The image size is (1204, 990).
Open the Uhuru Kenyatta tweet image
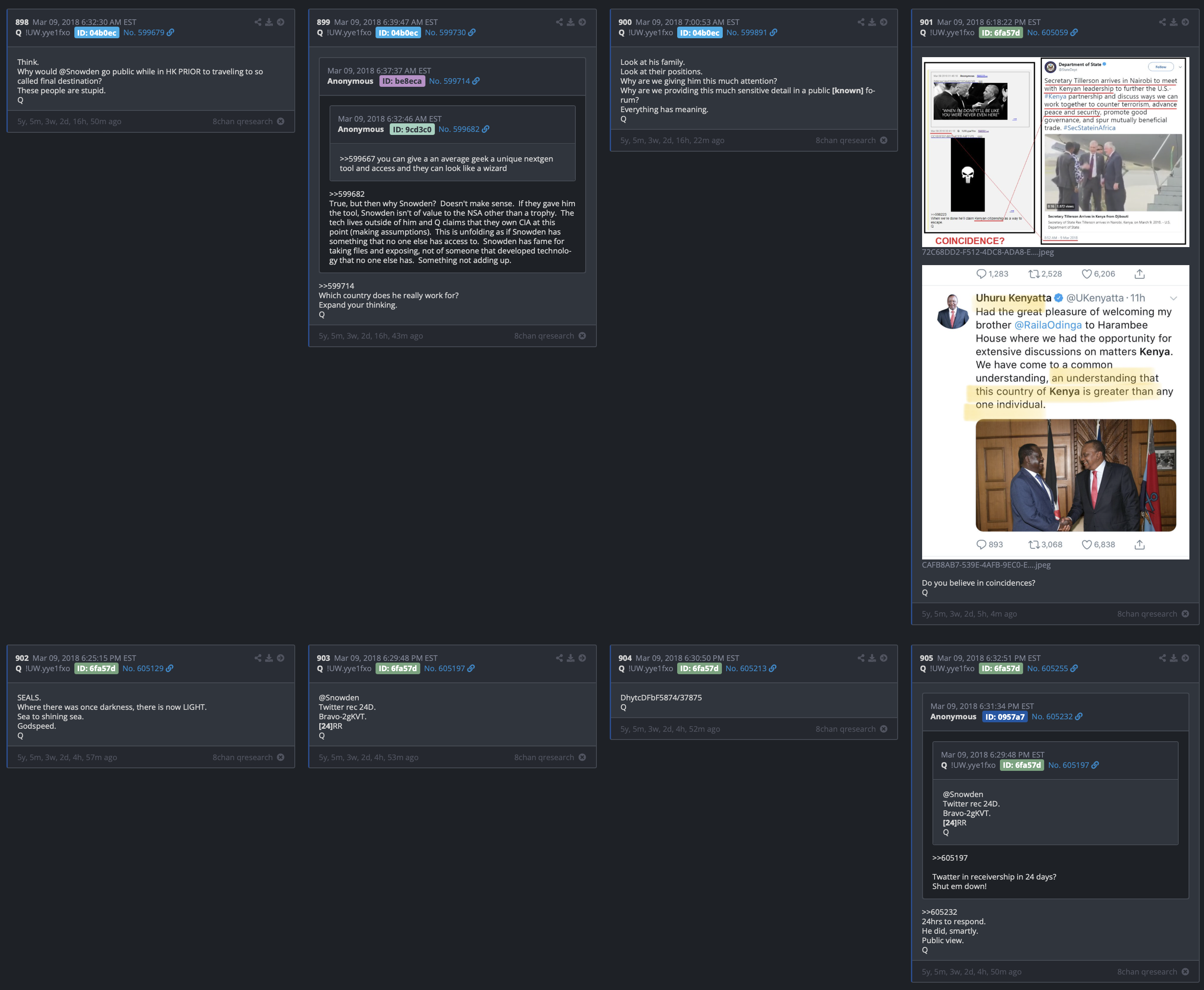click(1056, 412)
